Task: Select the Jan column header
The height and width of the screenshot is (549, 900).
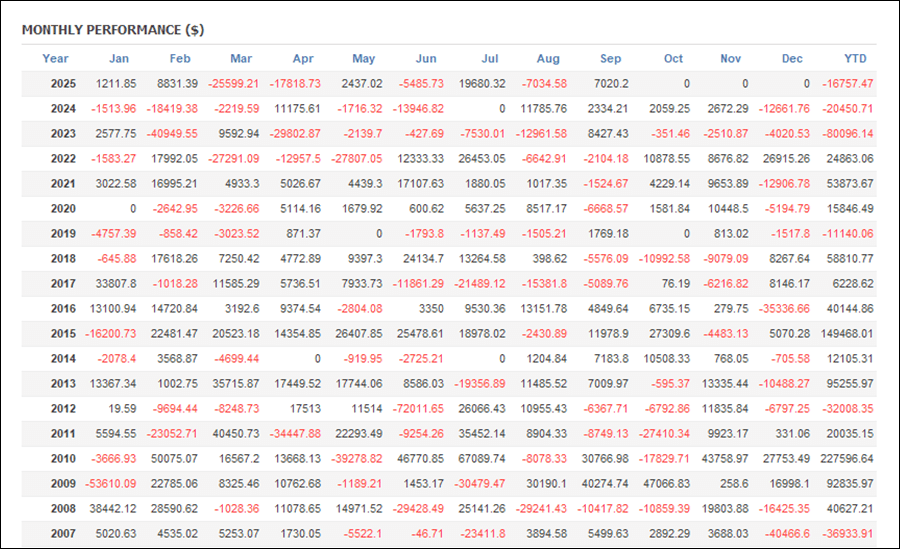Action: pos(119,59)
